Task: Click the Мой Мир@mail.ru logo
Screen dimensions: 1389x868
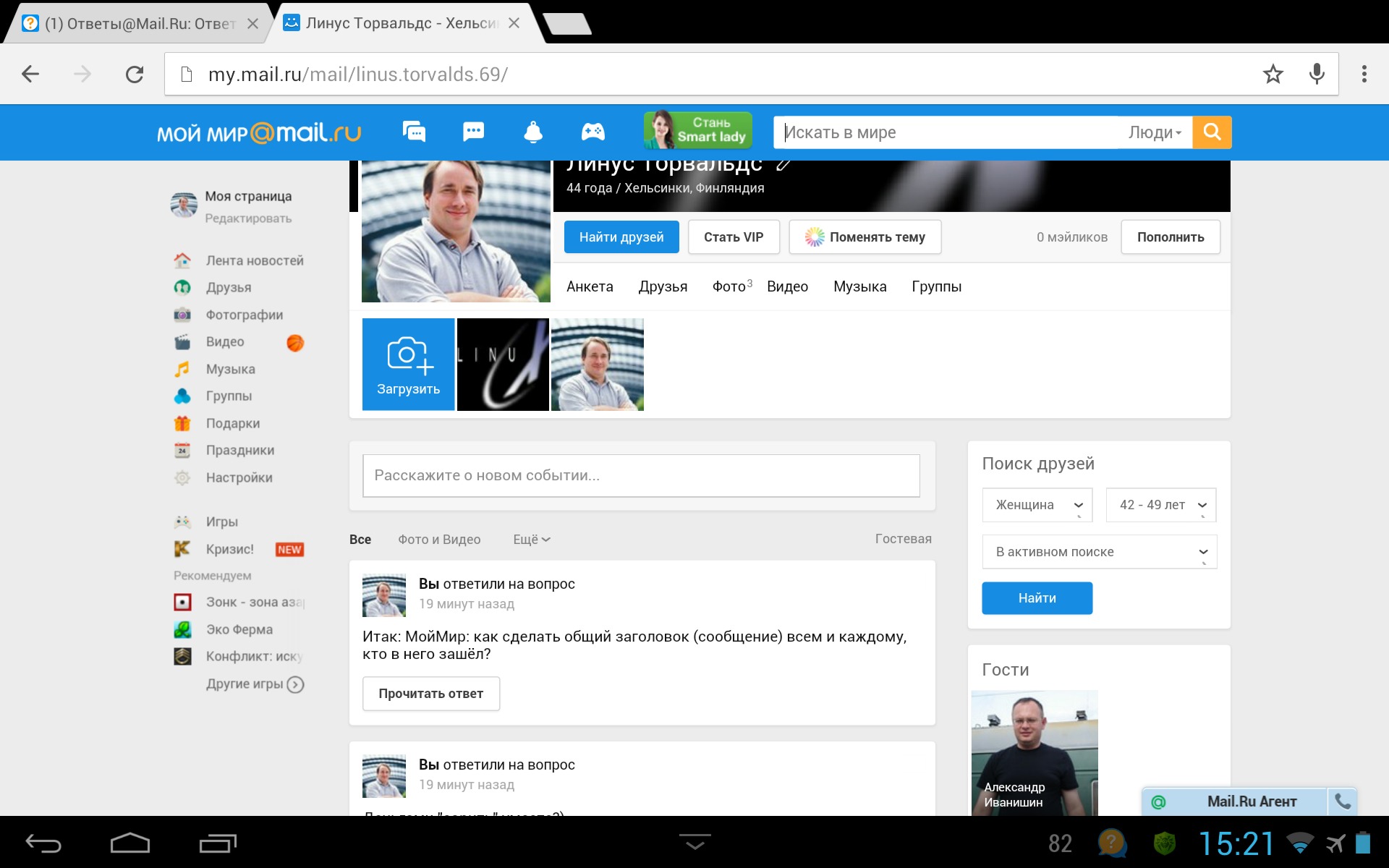Action: [x=259, y=133]
